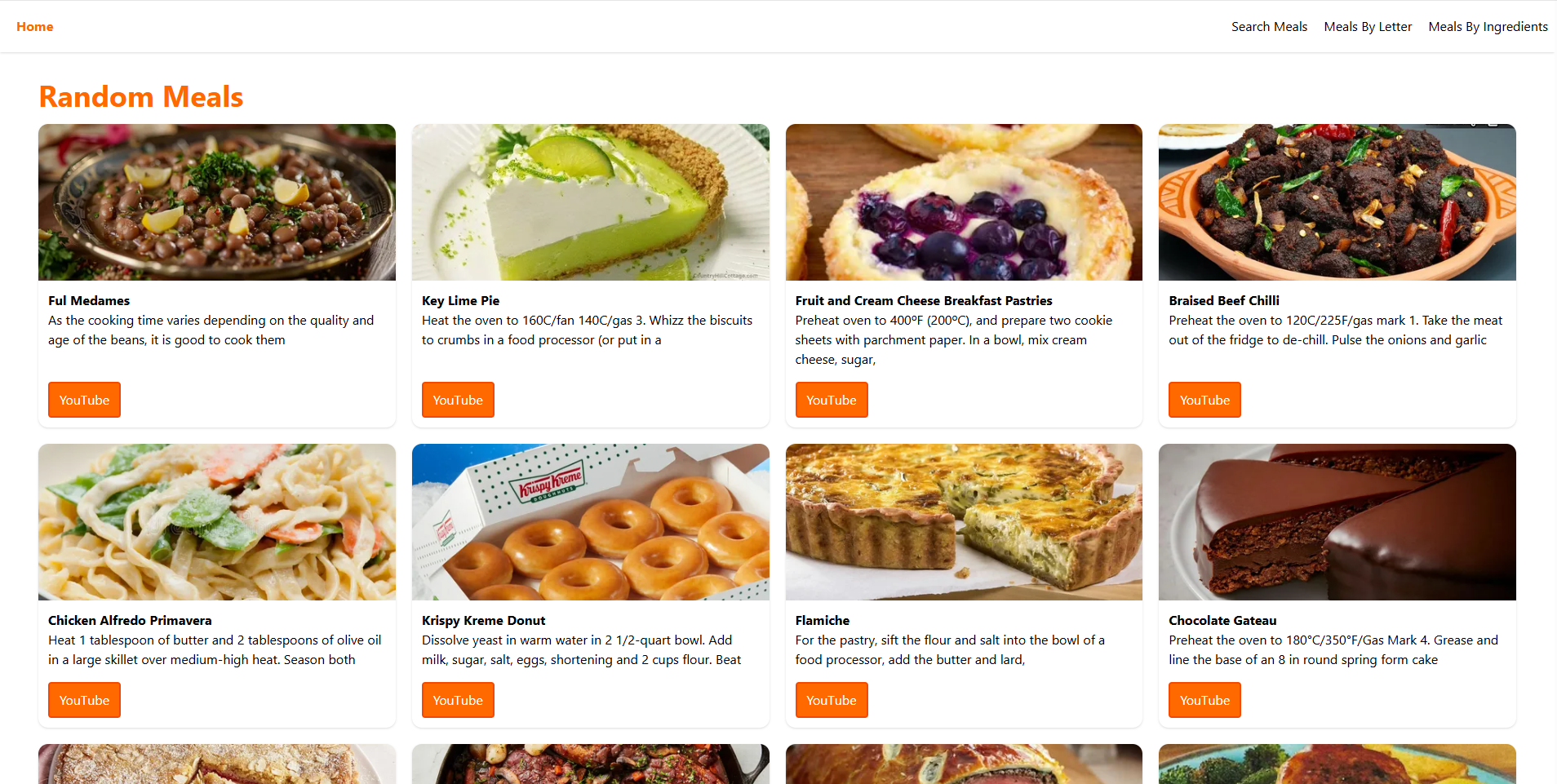Screen dimensions: 1557x784
Task: Open Meals By Ingredients section
Action: [x=1487, y=26]
